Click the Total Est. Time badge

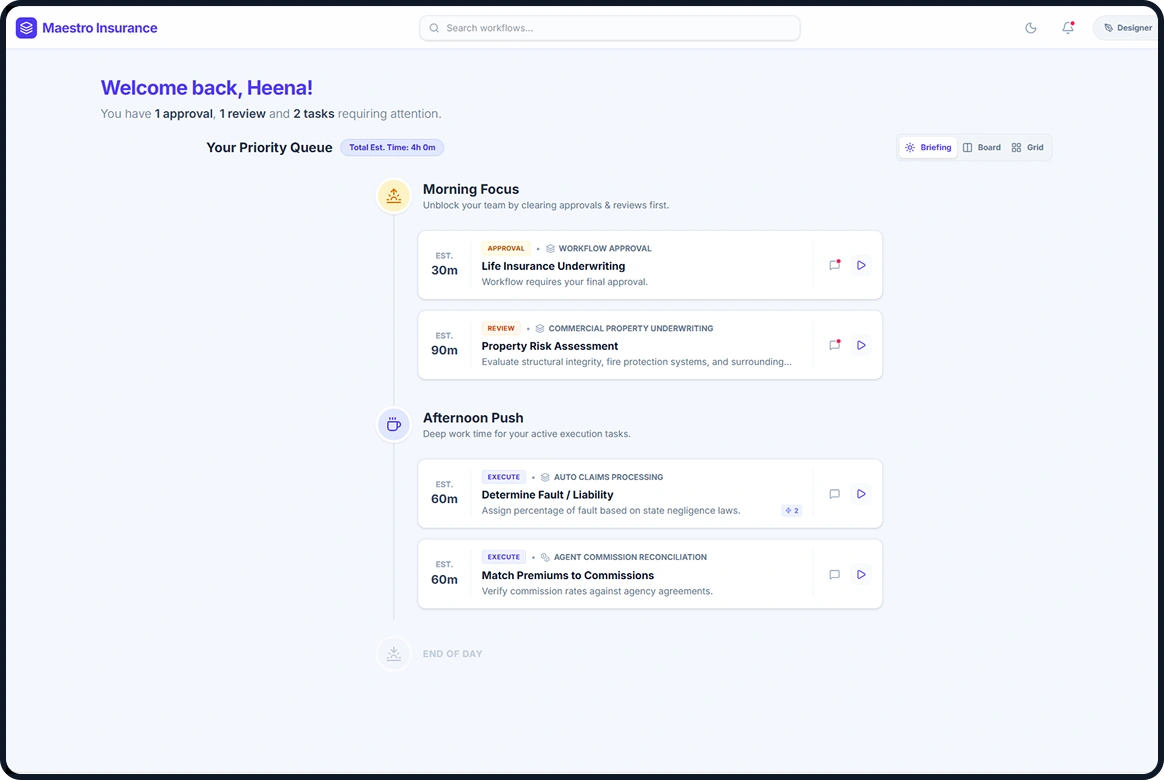point(392,147)
